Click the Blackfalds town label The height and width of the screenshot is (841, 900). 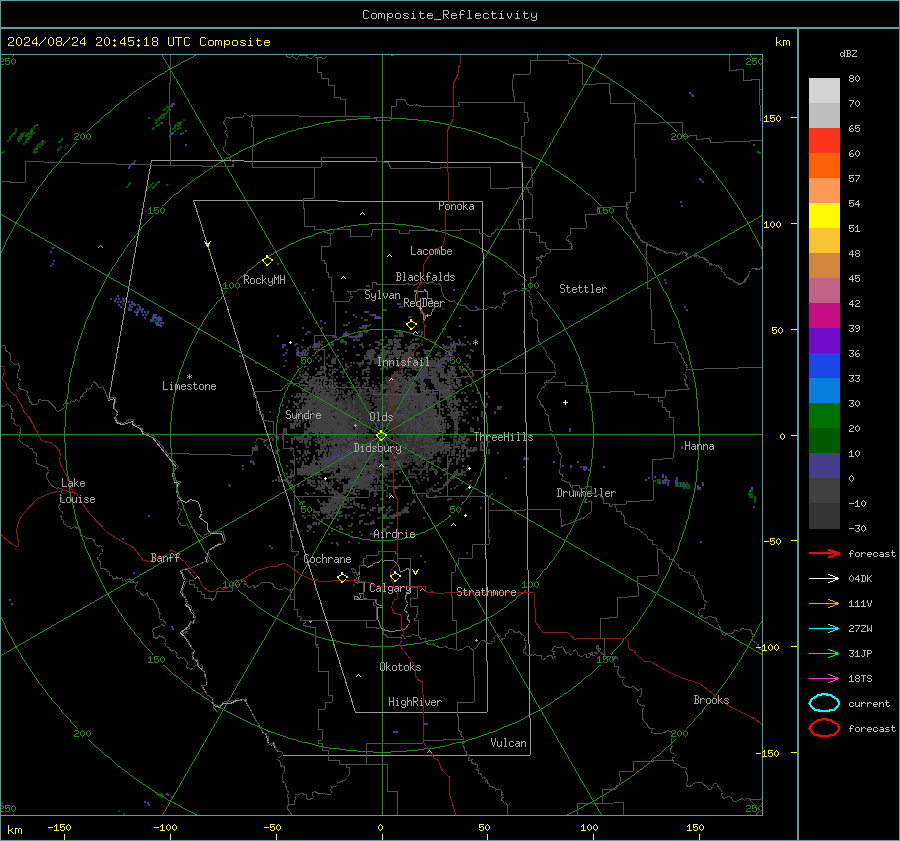[x=425, y=277]
